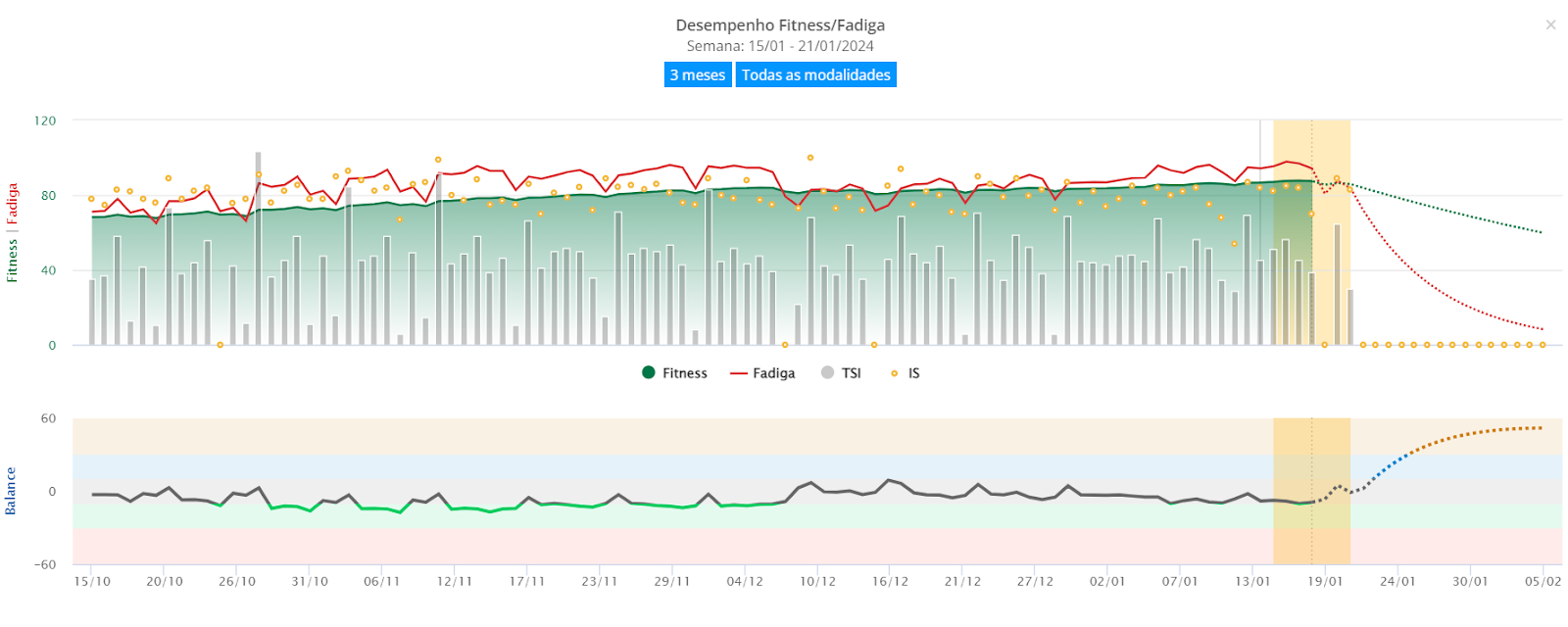Open the 3 meses period selector
Screen dimensions: 1568x627
click(698, 74)
